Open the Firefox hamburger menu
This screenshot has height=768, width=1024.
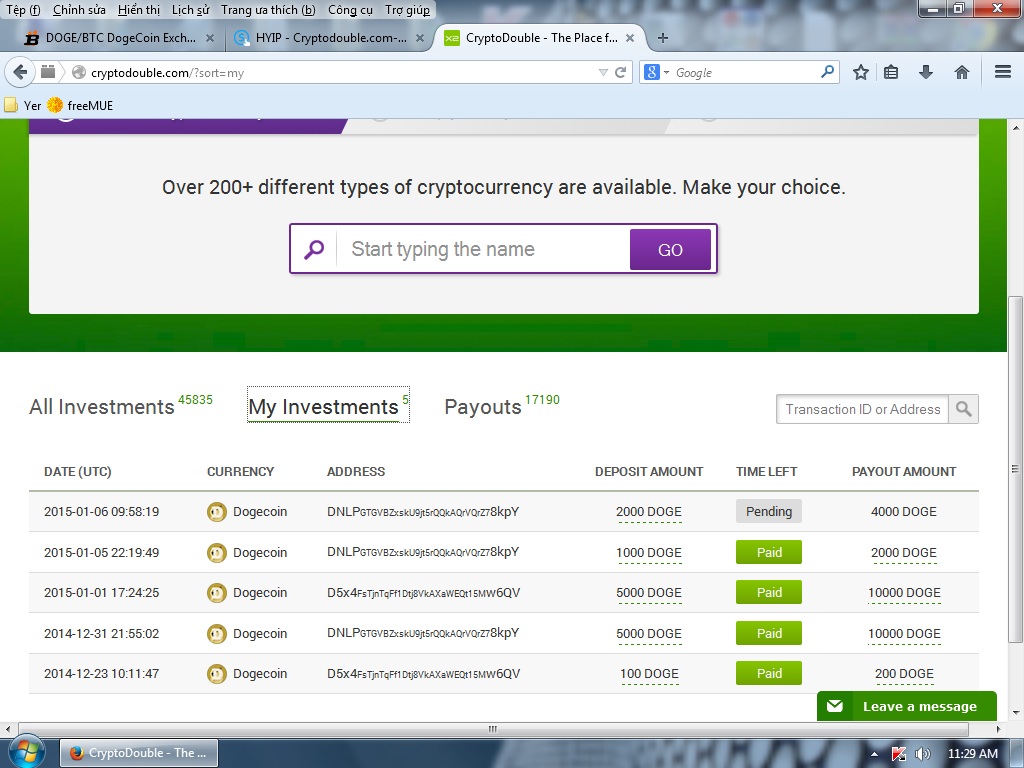[1003, 72]
